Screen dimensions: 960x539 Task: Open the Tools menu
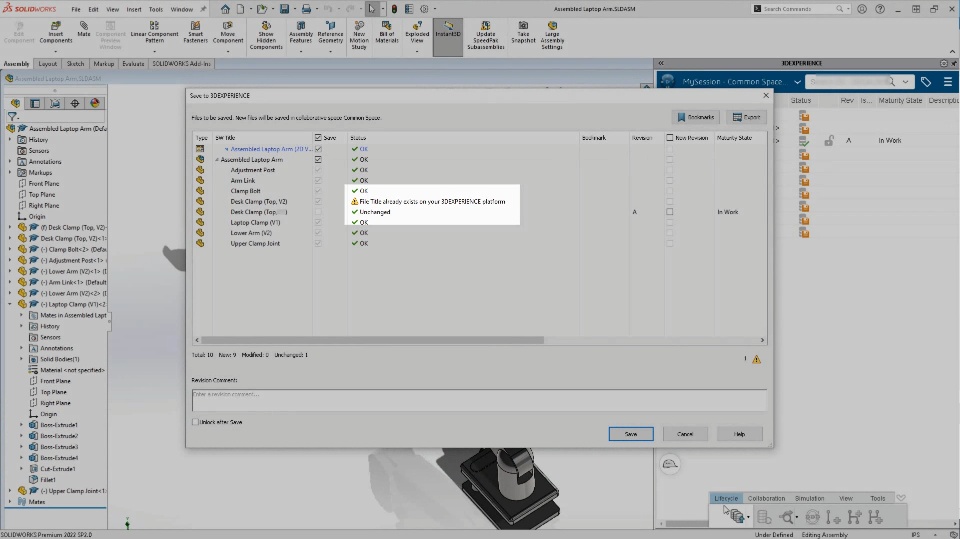[156, 9]
